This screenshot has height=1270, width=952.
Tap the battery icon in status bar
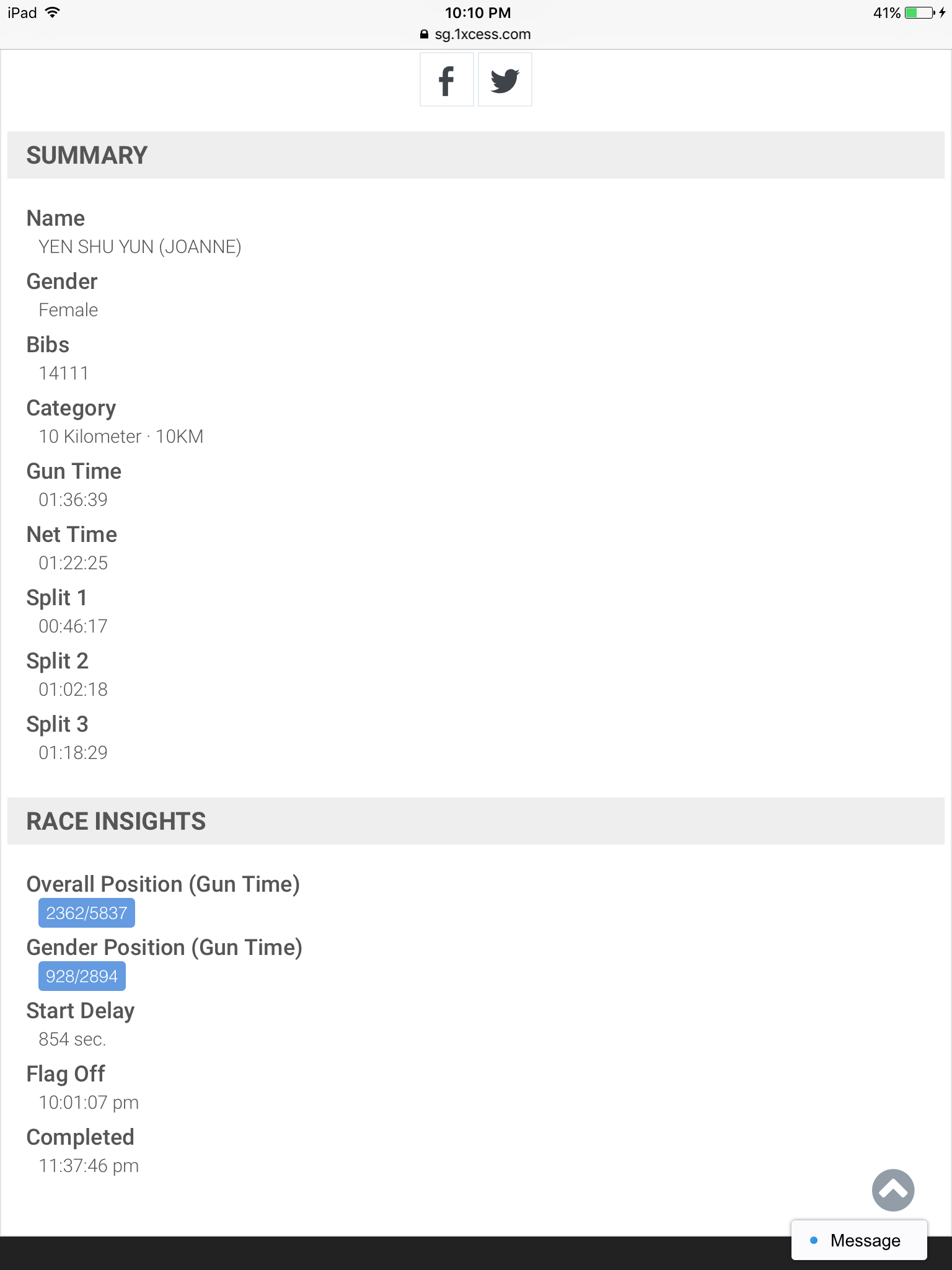tap(919, 13)
